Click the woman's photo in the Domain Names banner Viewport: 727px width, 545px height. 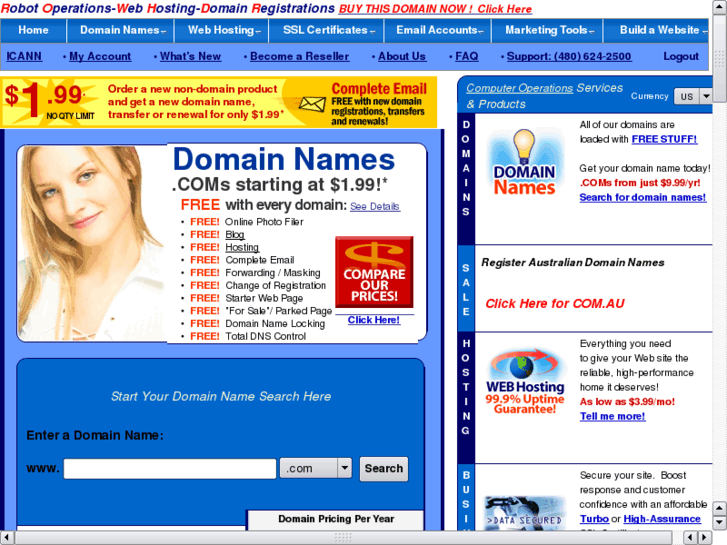[x=90, y=244]
